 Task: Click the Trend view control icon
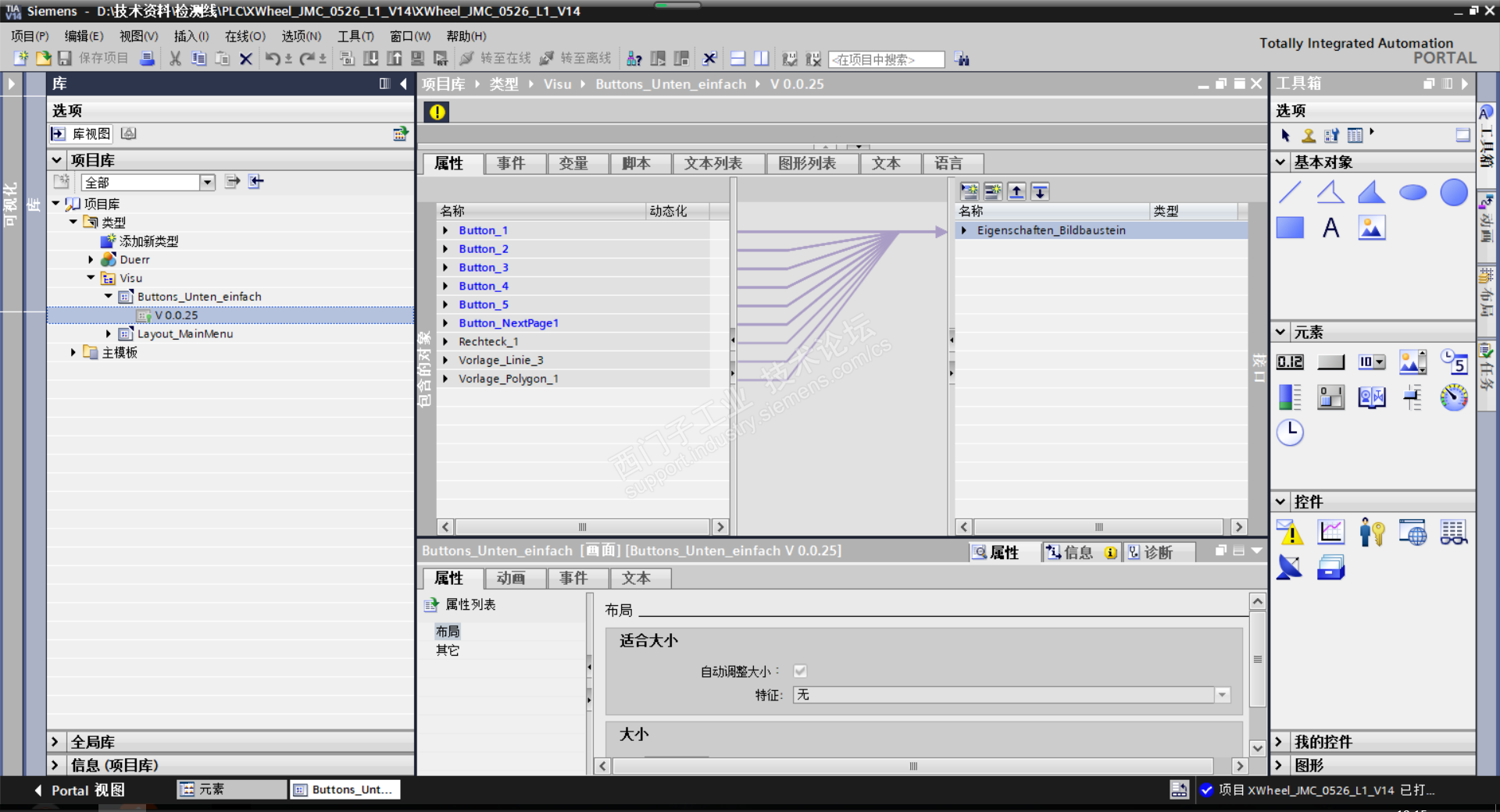pyautogui.click(x=1330, y=532)
